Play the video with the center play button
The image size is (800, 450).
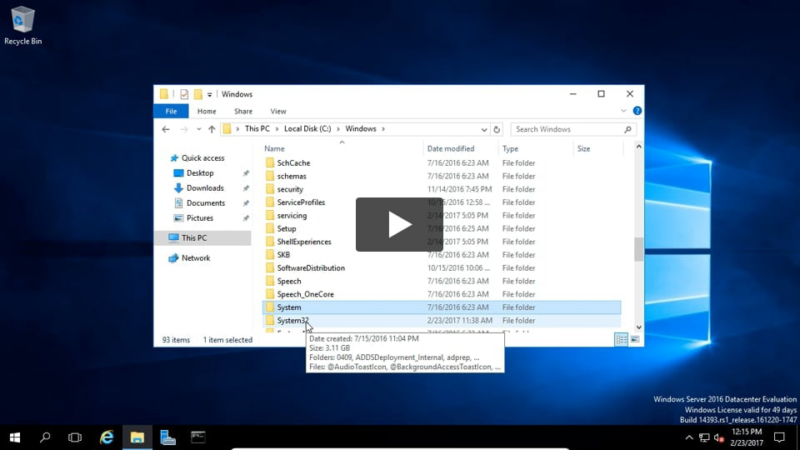tap(399, 224)
